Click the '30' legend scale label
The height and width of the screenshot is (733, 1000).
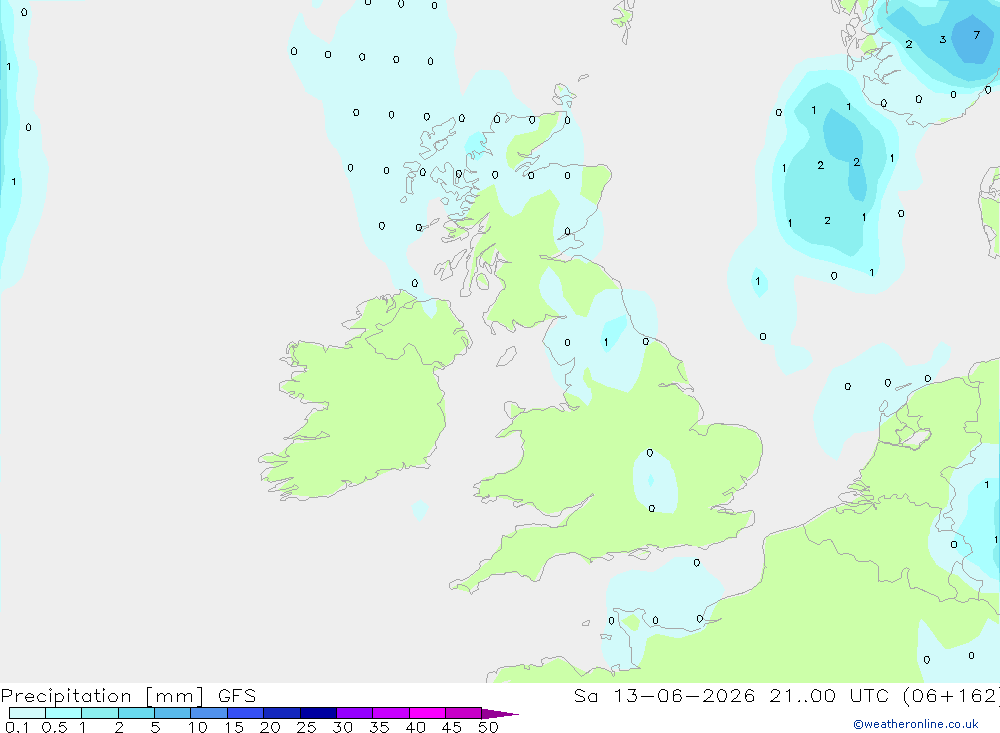coord(342,727)
